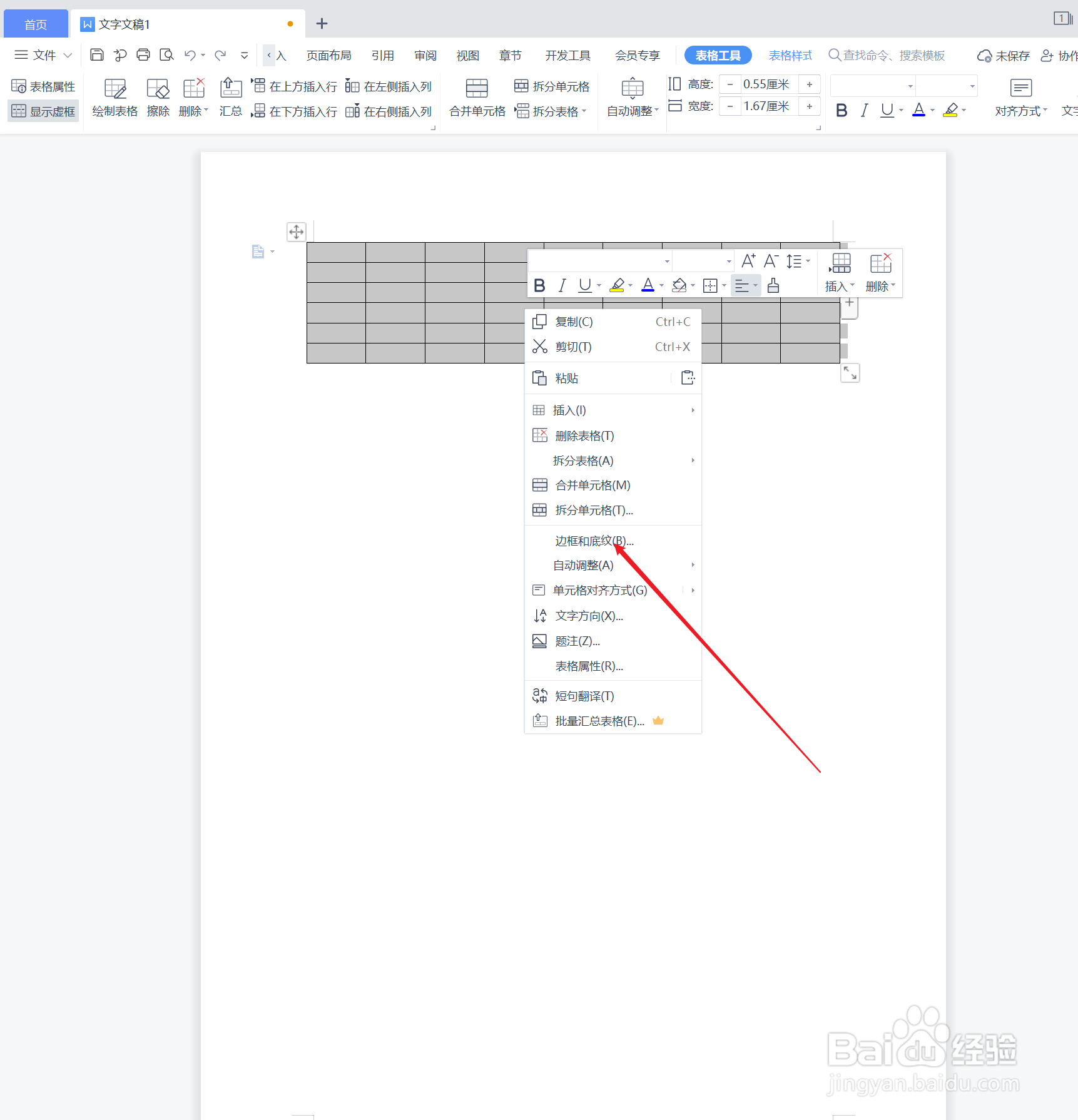Increase row height with plus button
Viewport: 1078px width, 1120px height.
coord(810,84)
